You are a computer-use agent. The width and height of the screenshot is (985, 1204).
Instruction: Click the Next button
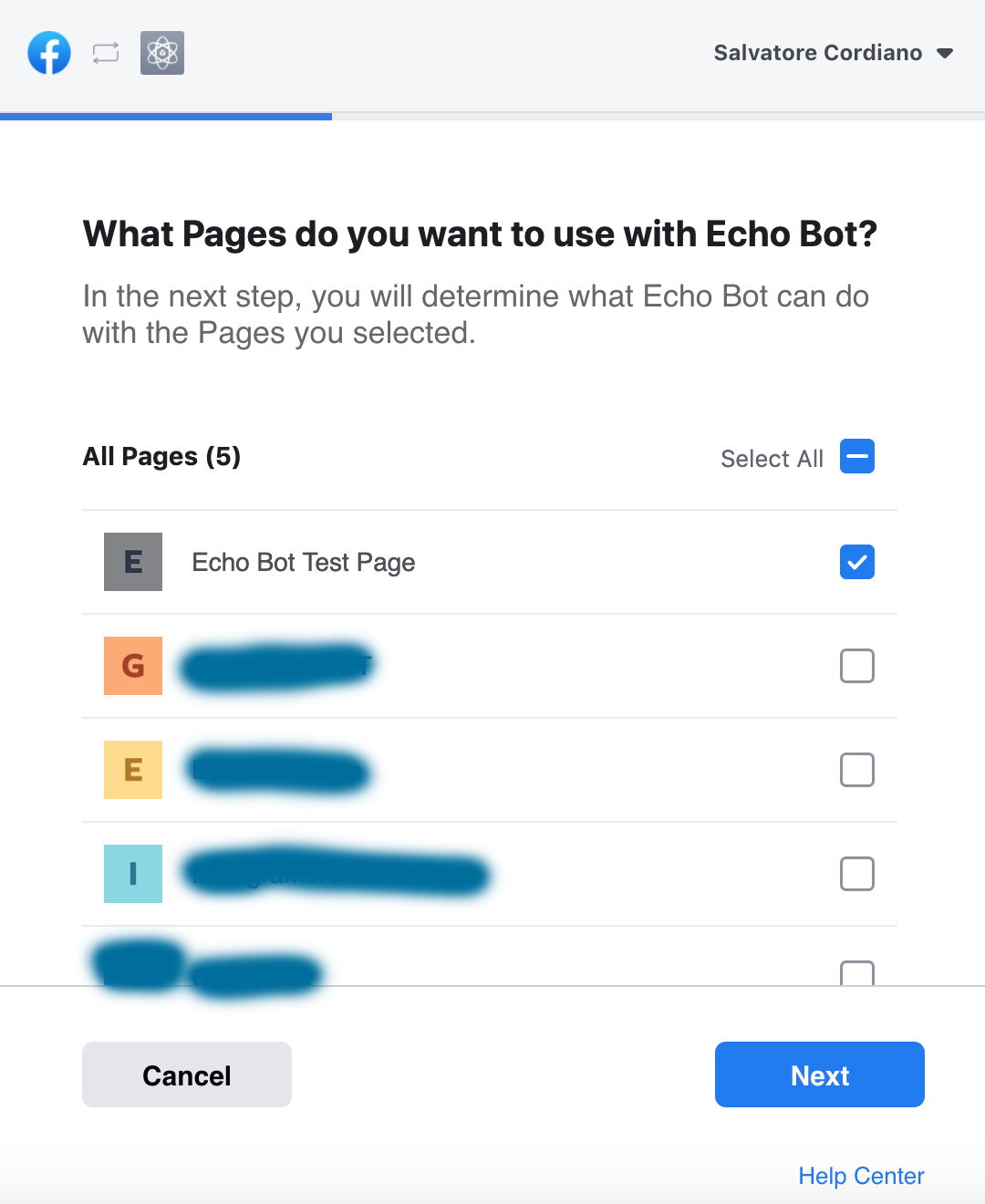point(820,1074)
